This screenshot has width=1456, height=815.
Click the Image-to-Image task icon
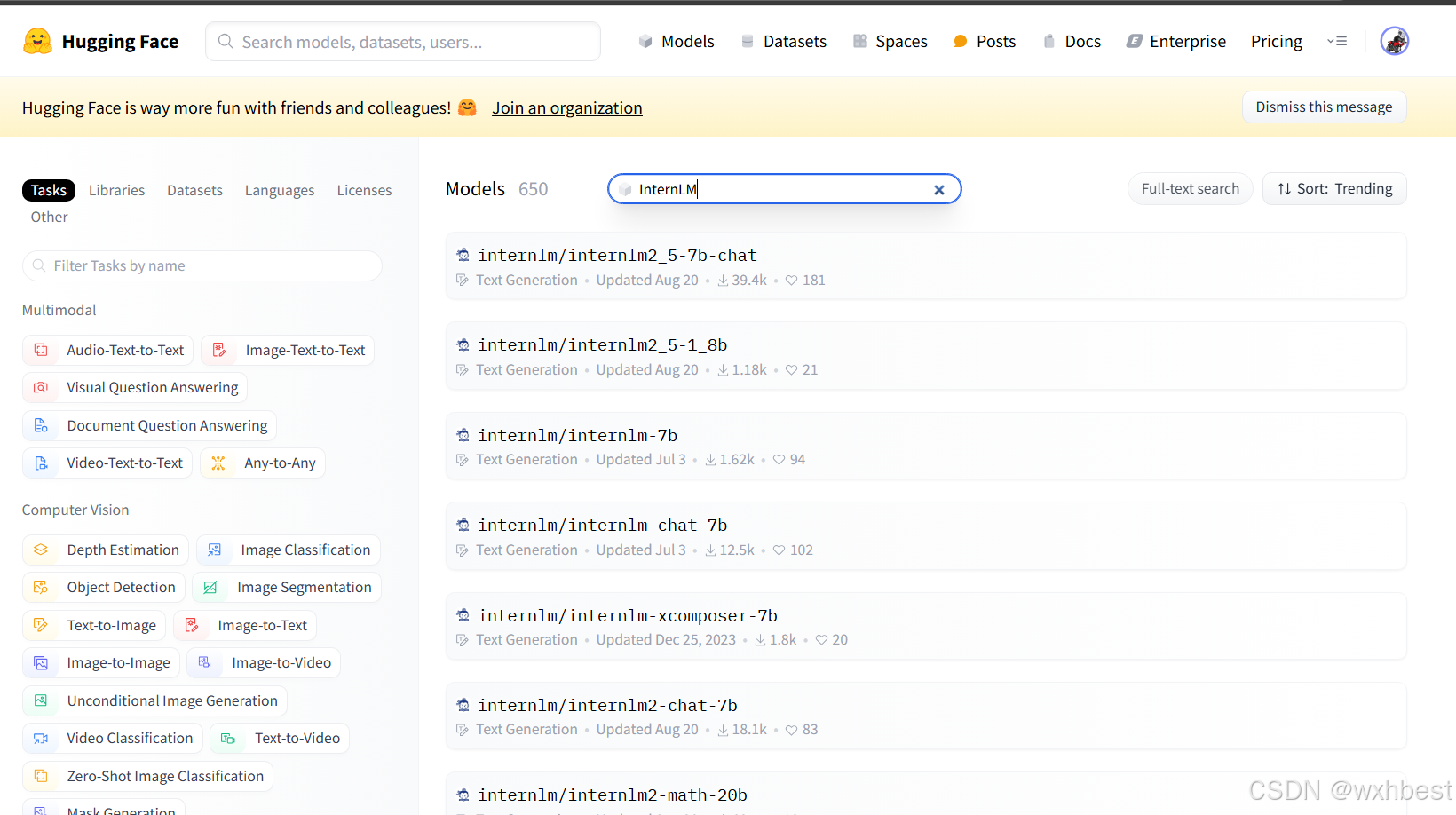coord(41,662)
